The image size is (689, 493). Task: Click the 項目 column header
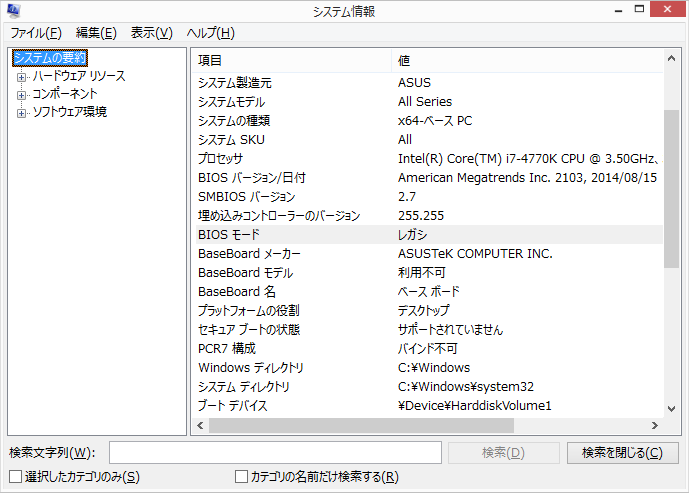(290, 61)
